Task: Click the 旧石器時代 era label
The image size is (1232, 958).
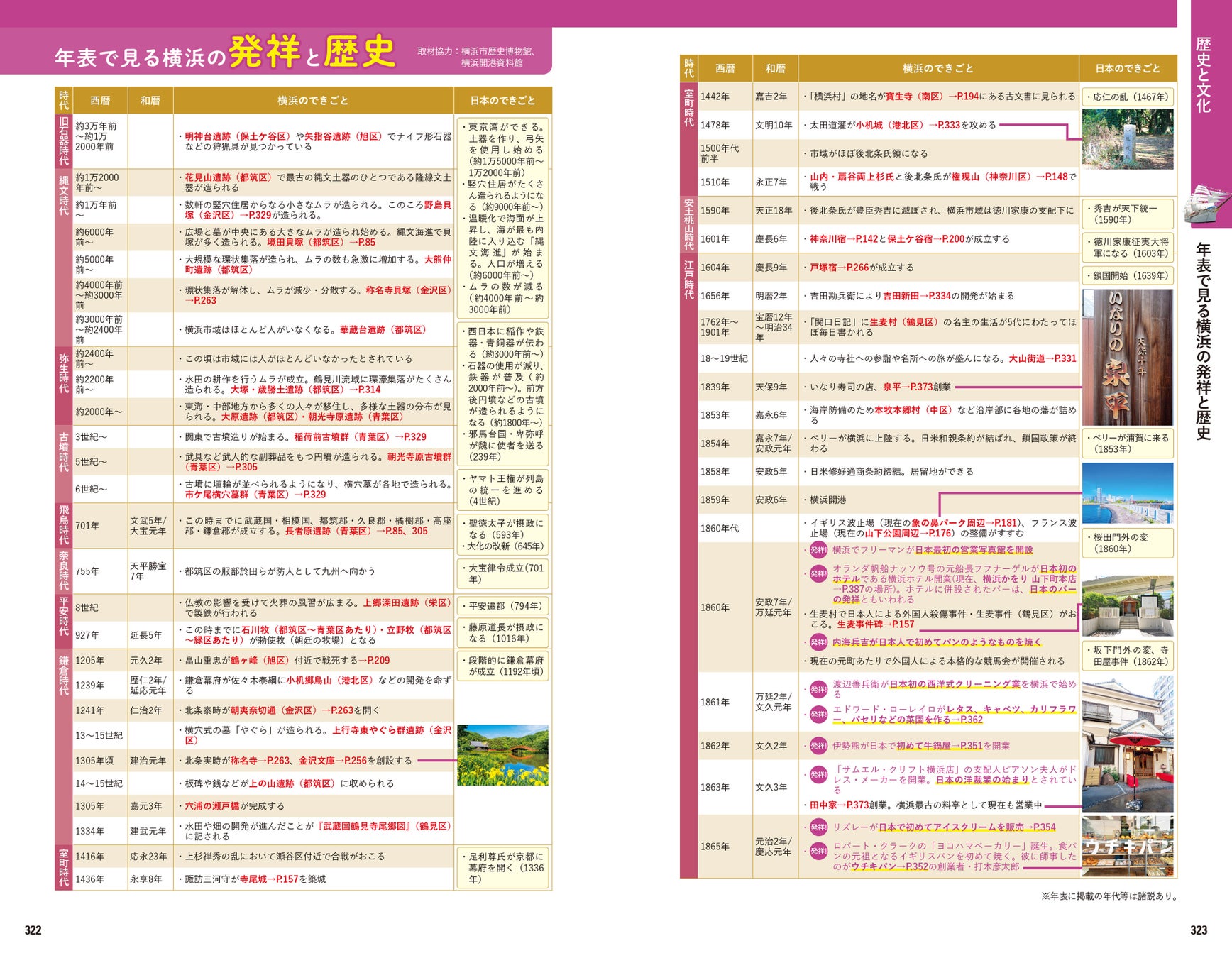Action: (x=64, y=141)
